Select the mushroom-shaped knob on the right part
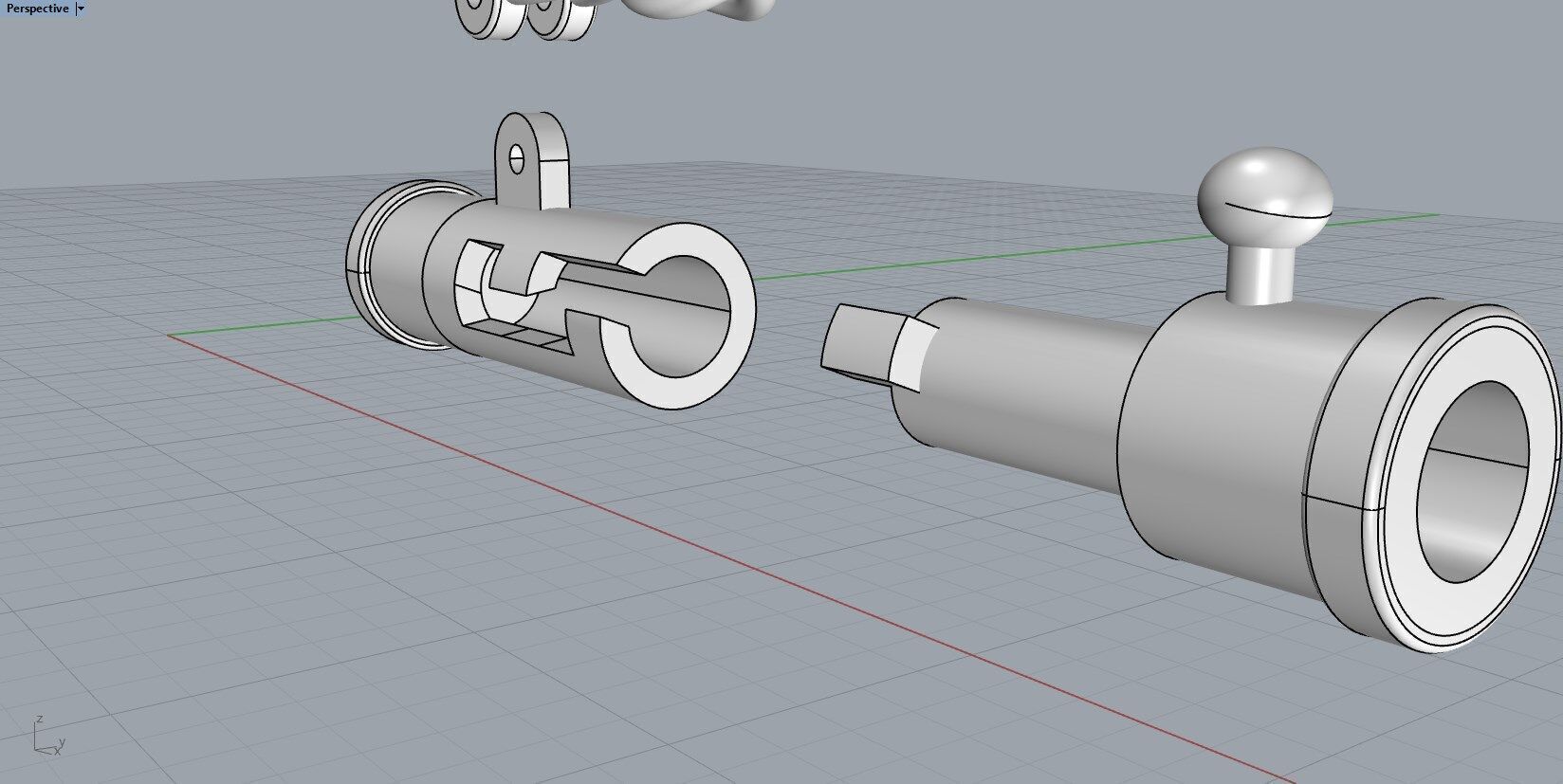 tap(1264, 225)
